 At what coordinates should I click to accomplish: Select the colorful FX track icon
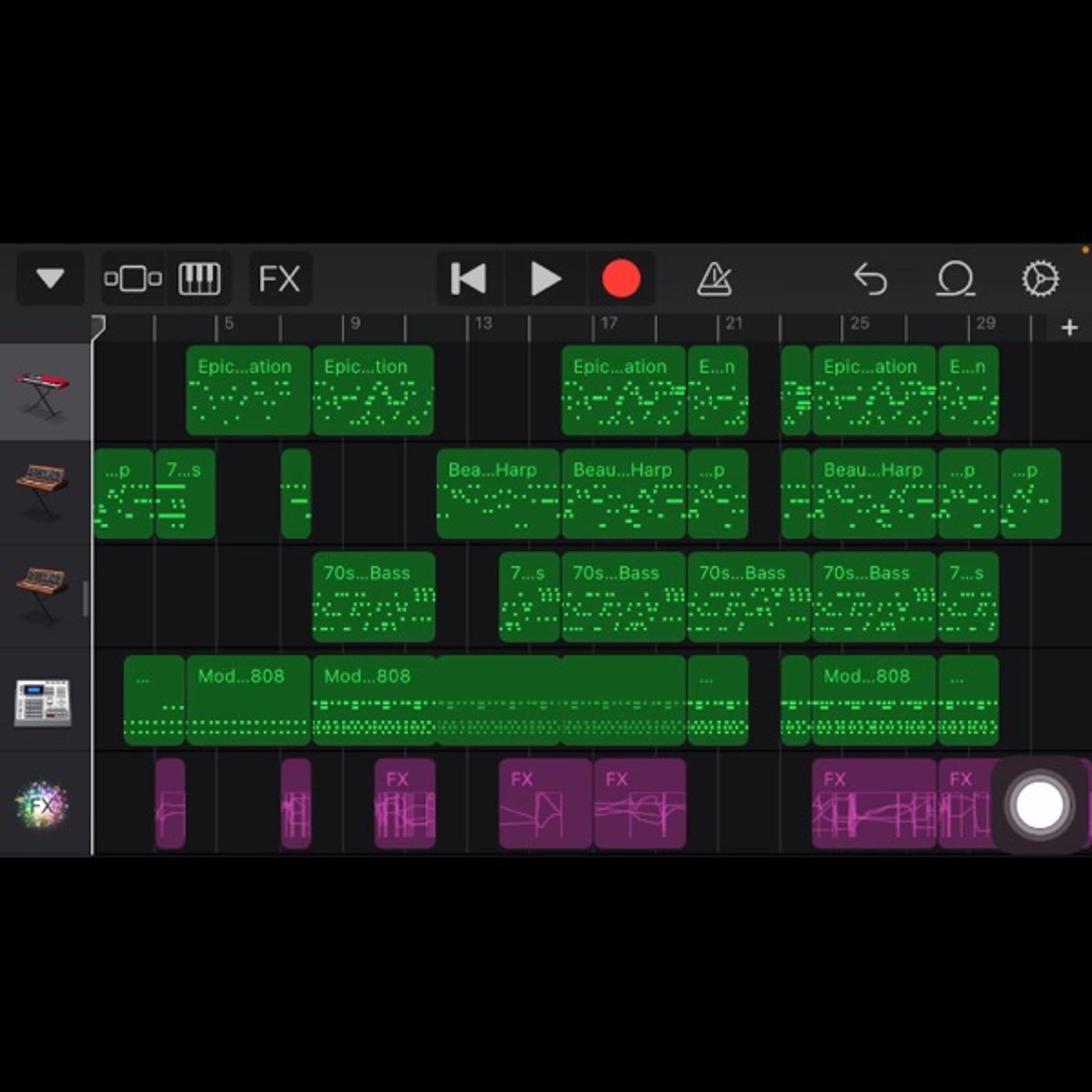point(42,804)
